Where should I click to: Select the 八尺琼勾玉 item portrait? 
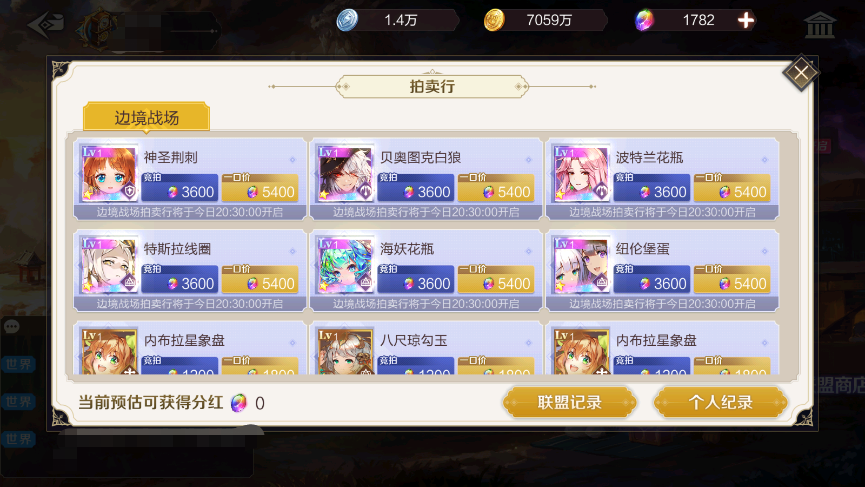(346, 352)
